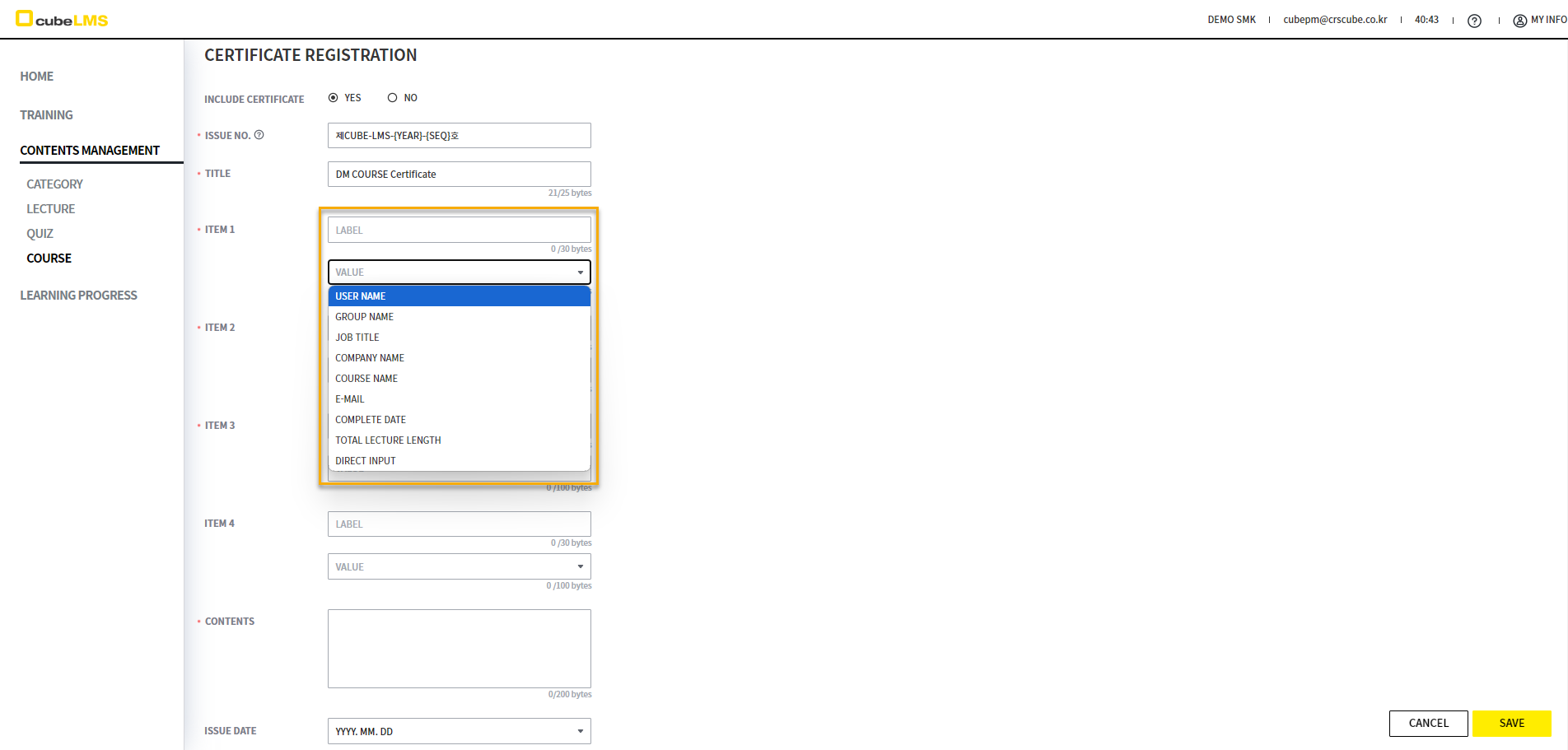Open MY INFO user profile icon
Image resolution: width=1568 pixels, height=750 pixels.
click(1519, 21)
